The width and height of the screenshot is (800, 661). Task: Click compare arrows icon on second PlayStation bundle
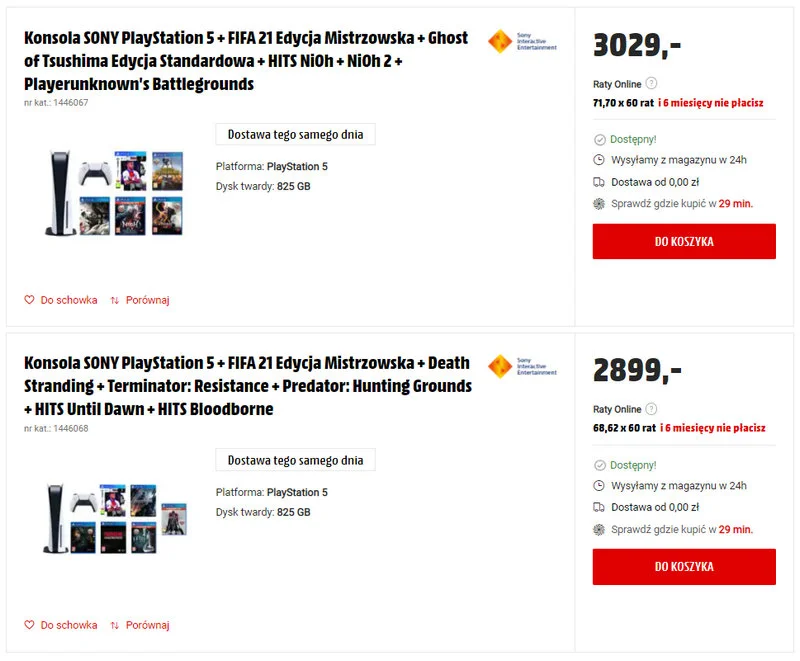point(115,625)
